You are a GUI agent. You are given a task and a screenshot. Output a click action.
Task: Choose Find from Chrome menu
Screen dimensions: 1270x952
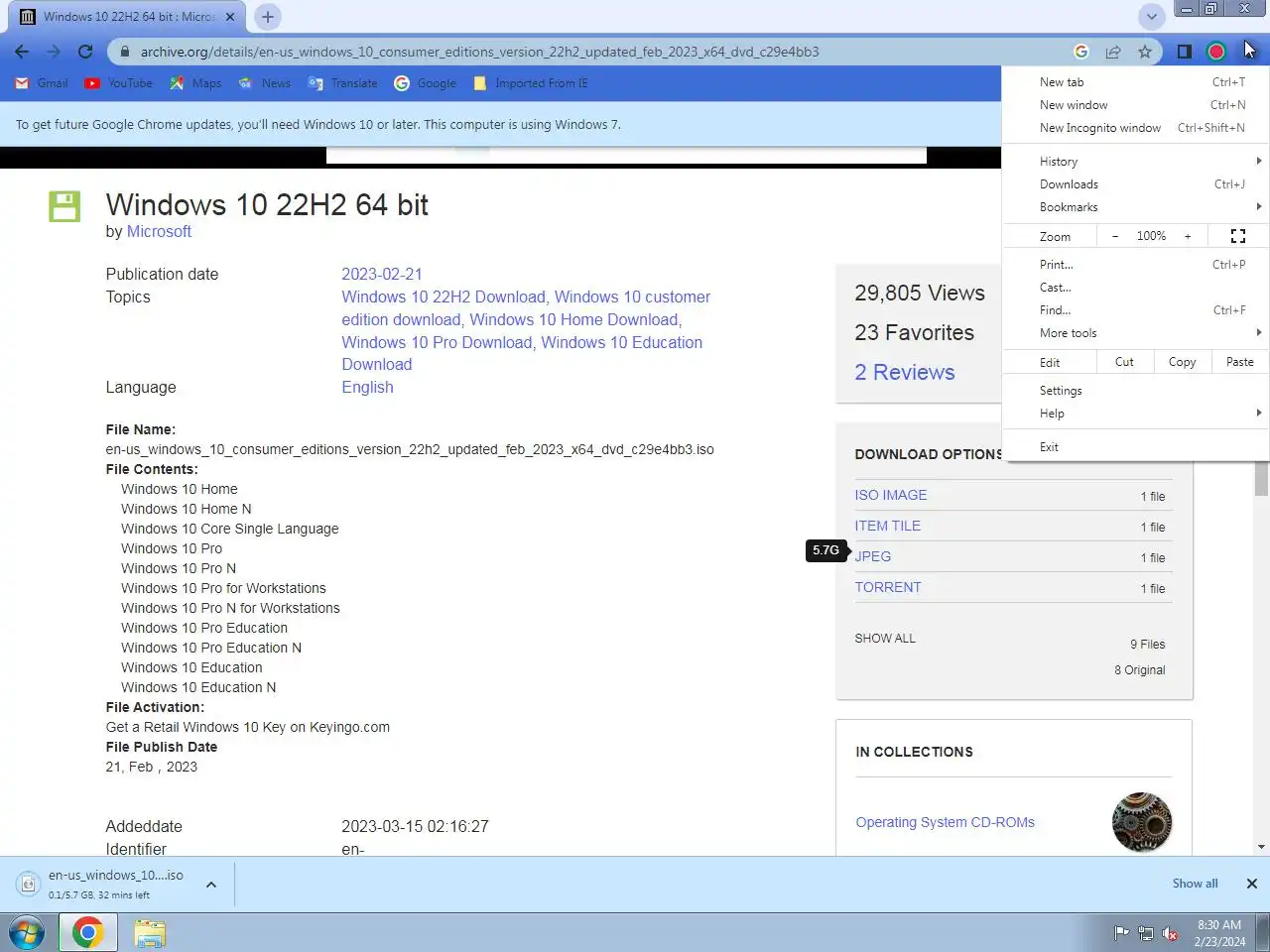[1136, 310]
